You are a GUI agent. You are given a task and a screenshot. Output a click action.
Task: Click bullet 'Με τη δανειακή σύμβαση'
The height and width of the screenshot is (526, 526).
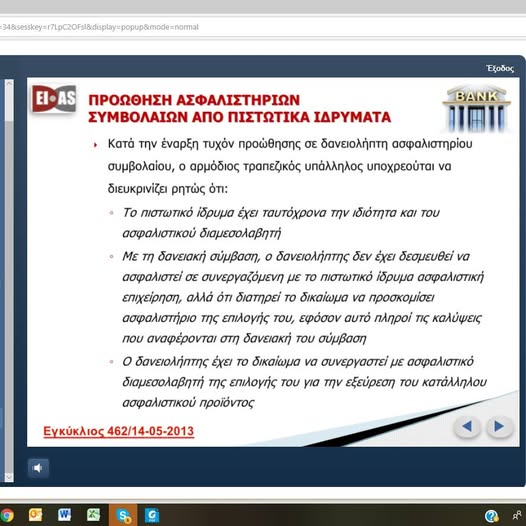[192, 256]
